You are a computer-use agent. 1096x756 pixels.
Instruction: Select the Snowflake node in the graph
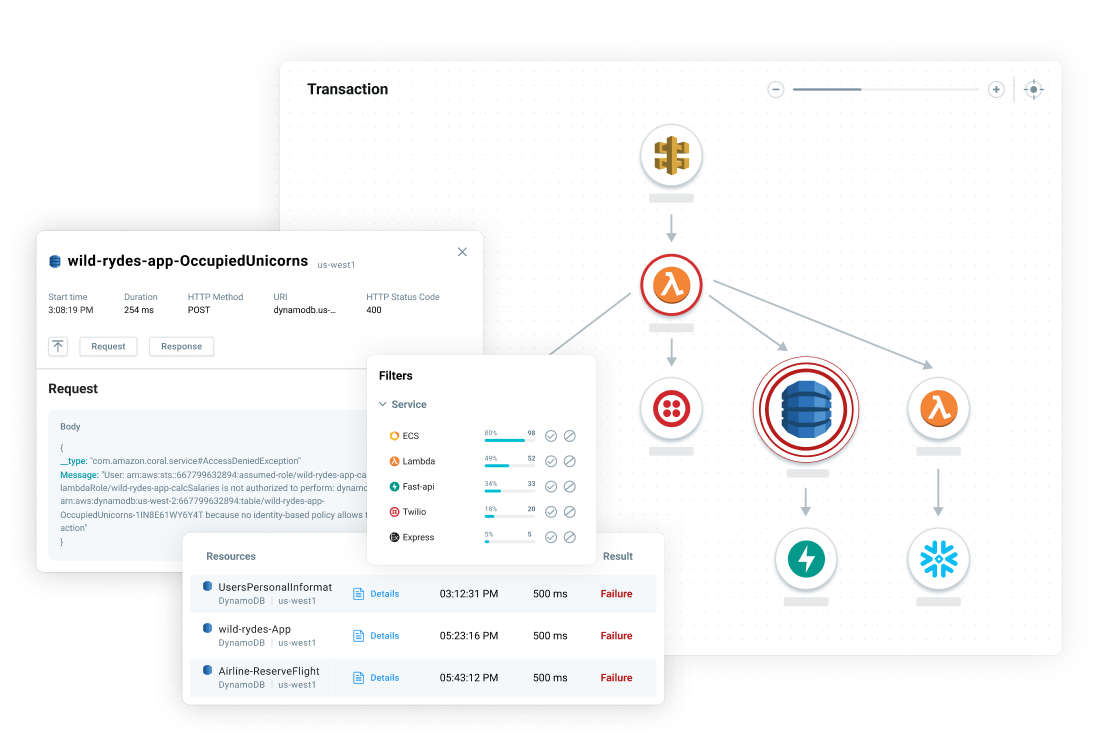pyautogui.click(x=938, y=559)
